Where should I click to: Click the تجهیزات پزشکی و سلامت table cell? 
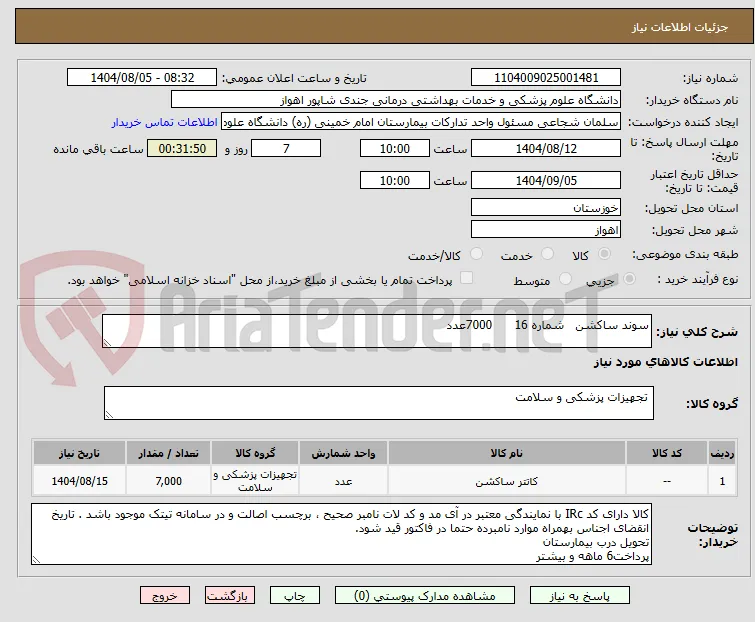point(255,481)
